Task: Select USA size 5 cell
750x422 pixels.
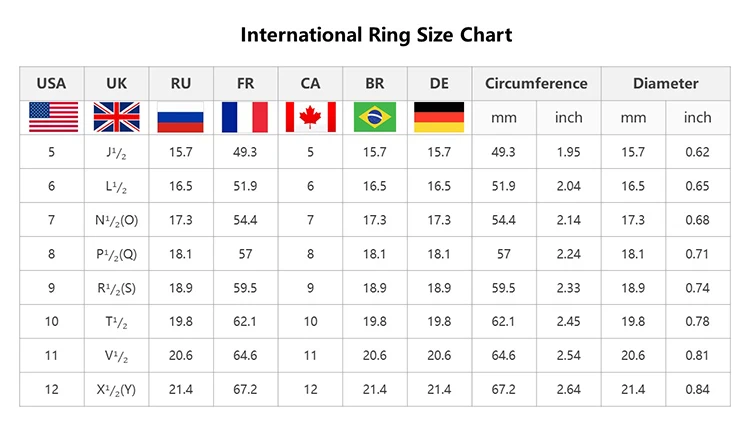Action: point(52,152)
